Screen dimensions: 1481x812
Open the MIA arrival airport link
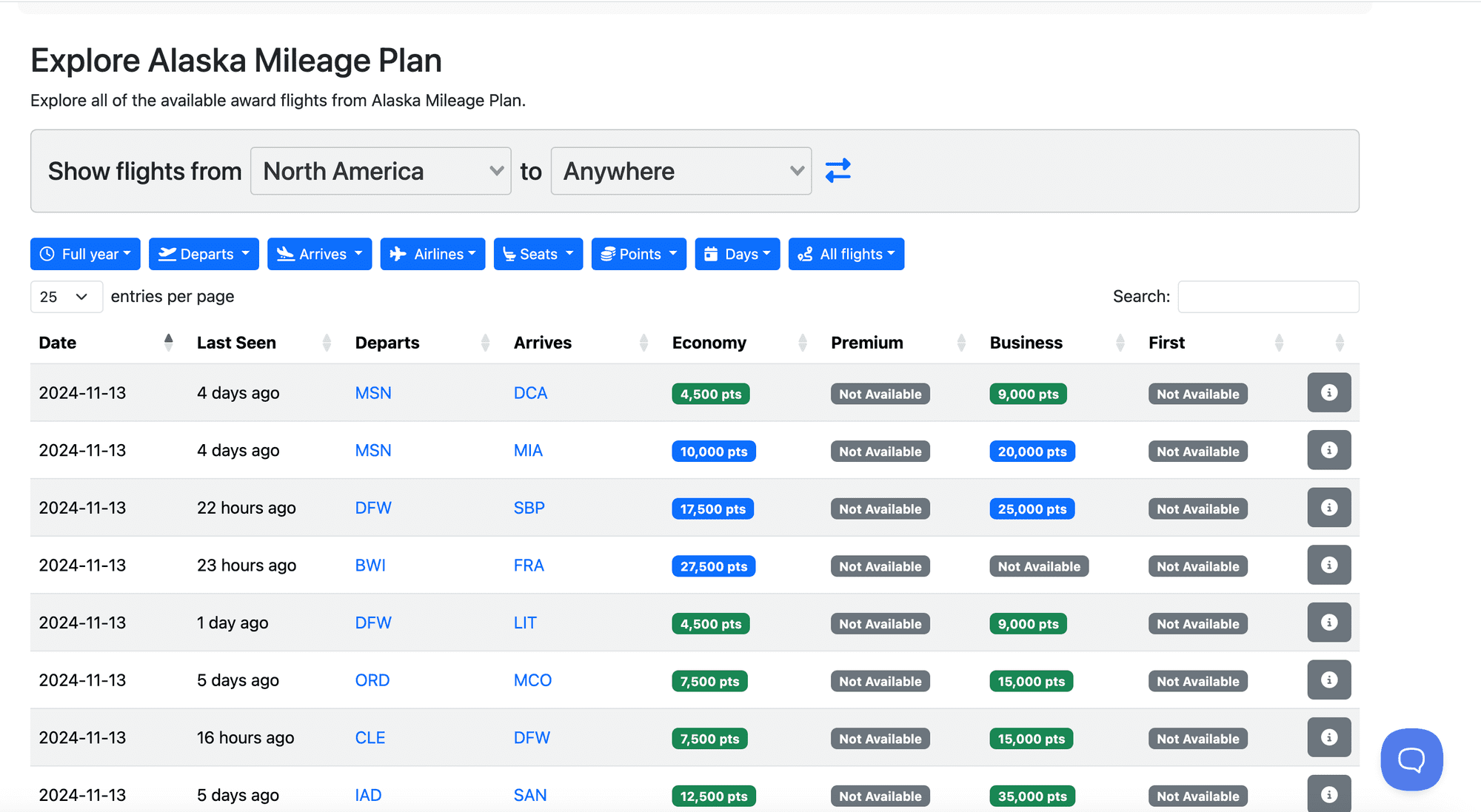528,451
